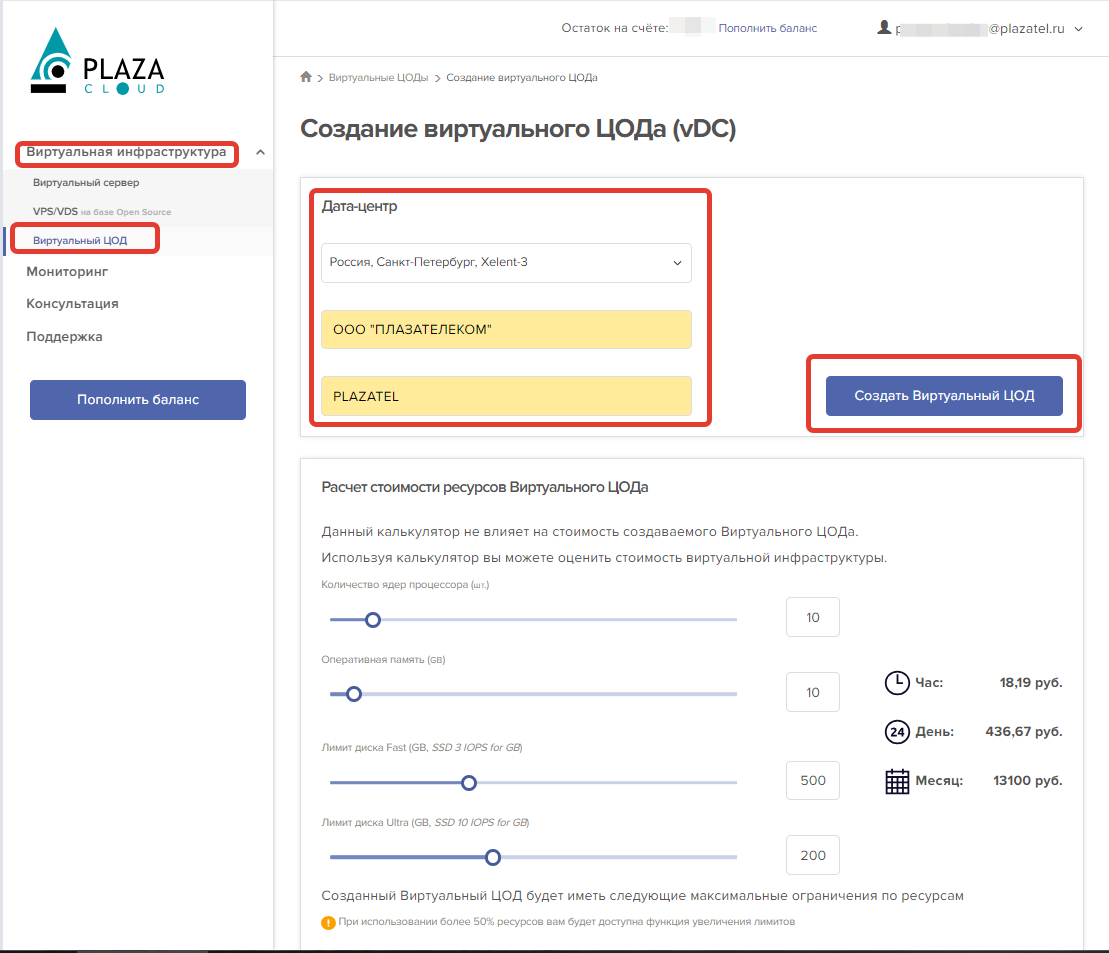
Task: Click the orange warning info icon
Action: coord(328,922)
